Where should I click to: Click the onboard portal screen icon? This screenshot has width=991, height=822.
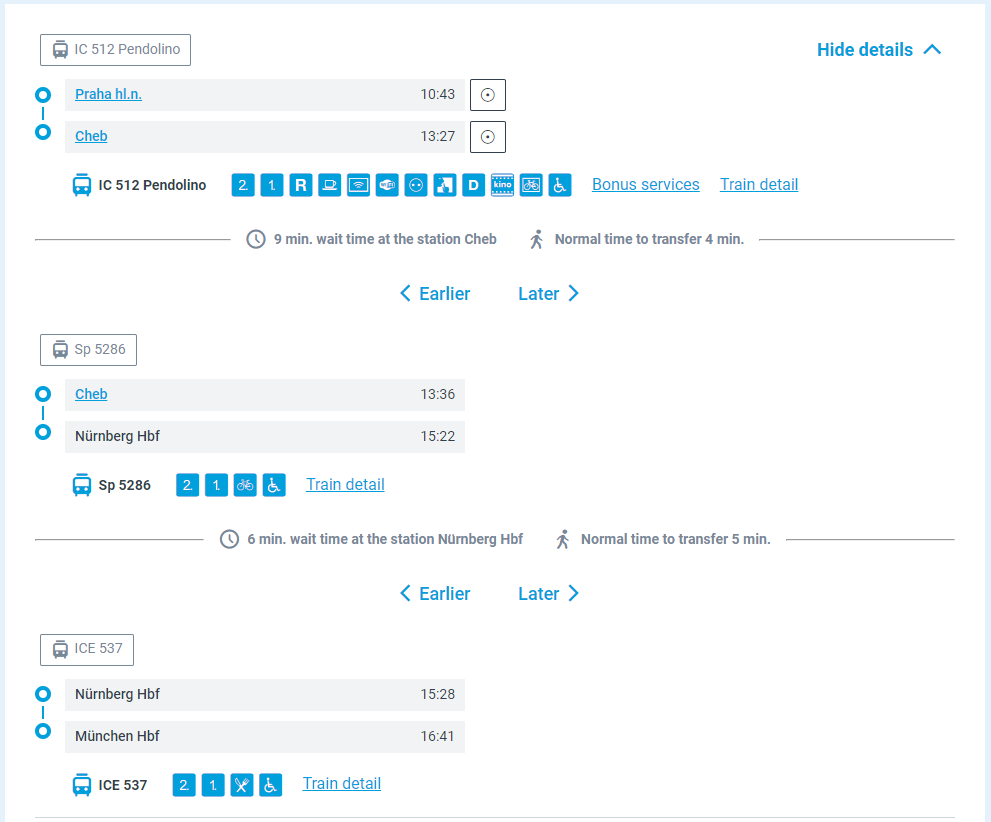(x=358, y=185)
